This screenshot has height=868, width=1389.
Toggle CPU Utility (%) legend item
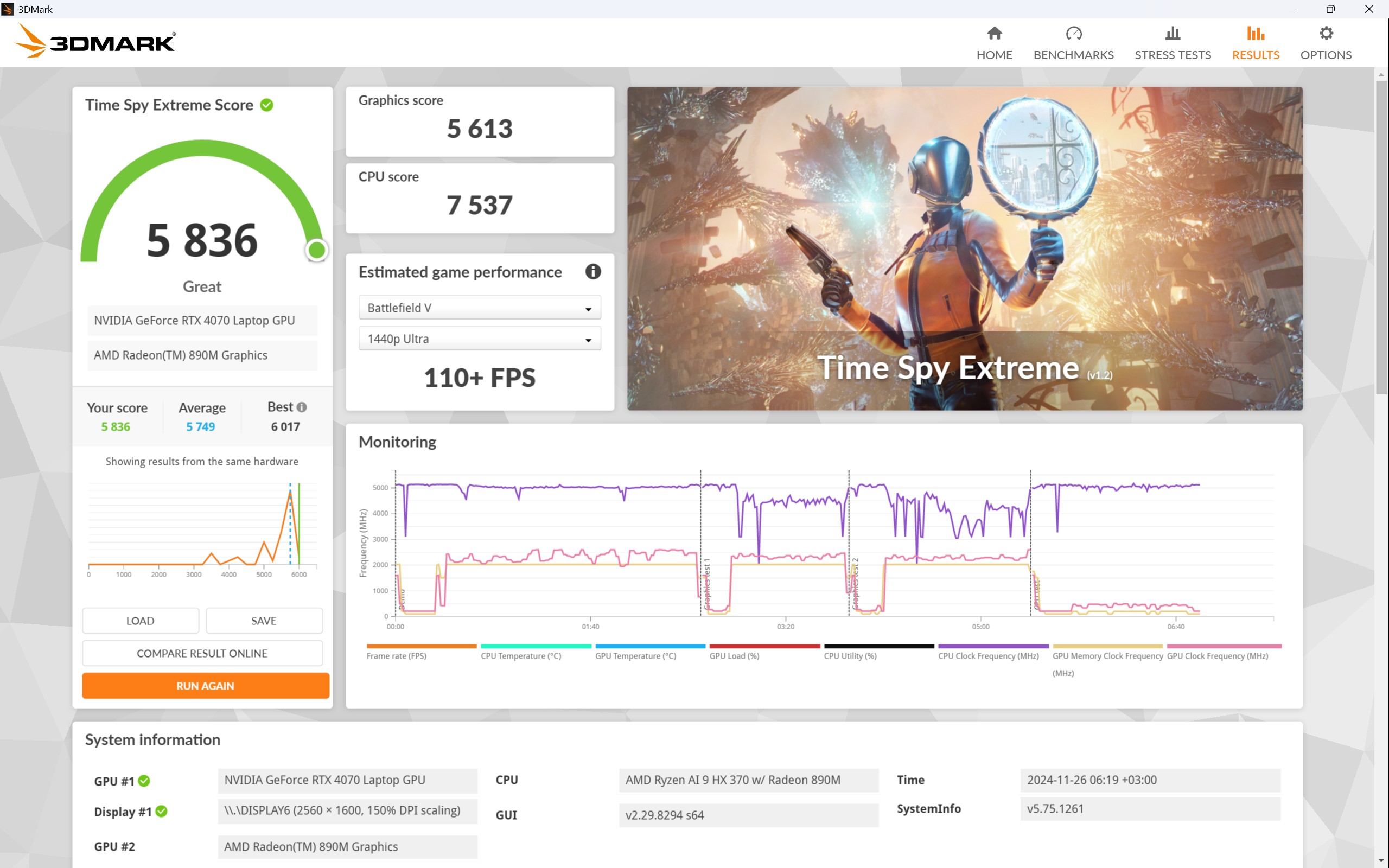coord(878,653)
